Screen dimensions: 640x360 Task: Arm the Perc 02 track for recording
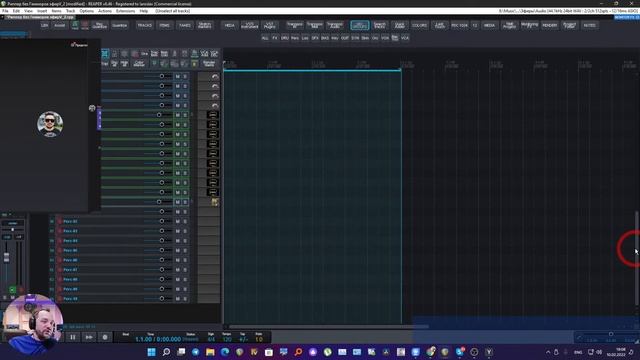(x=60, y=221)
